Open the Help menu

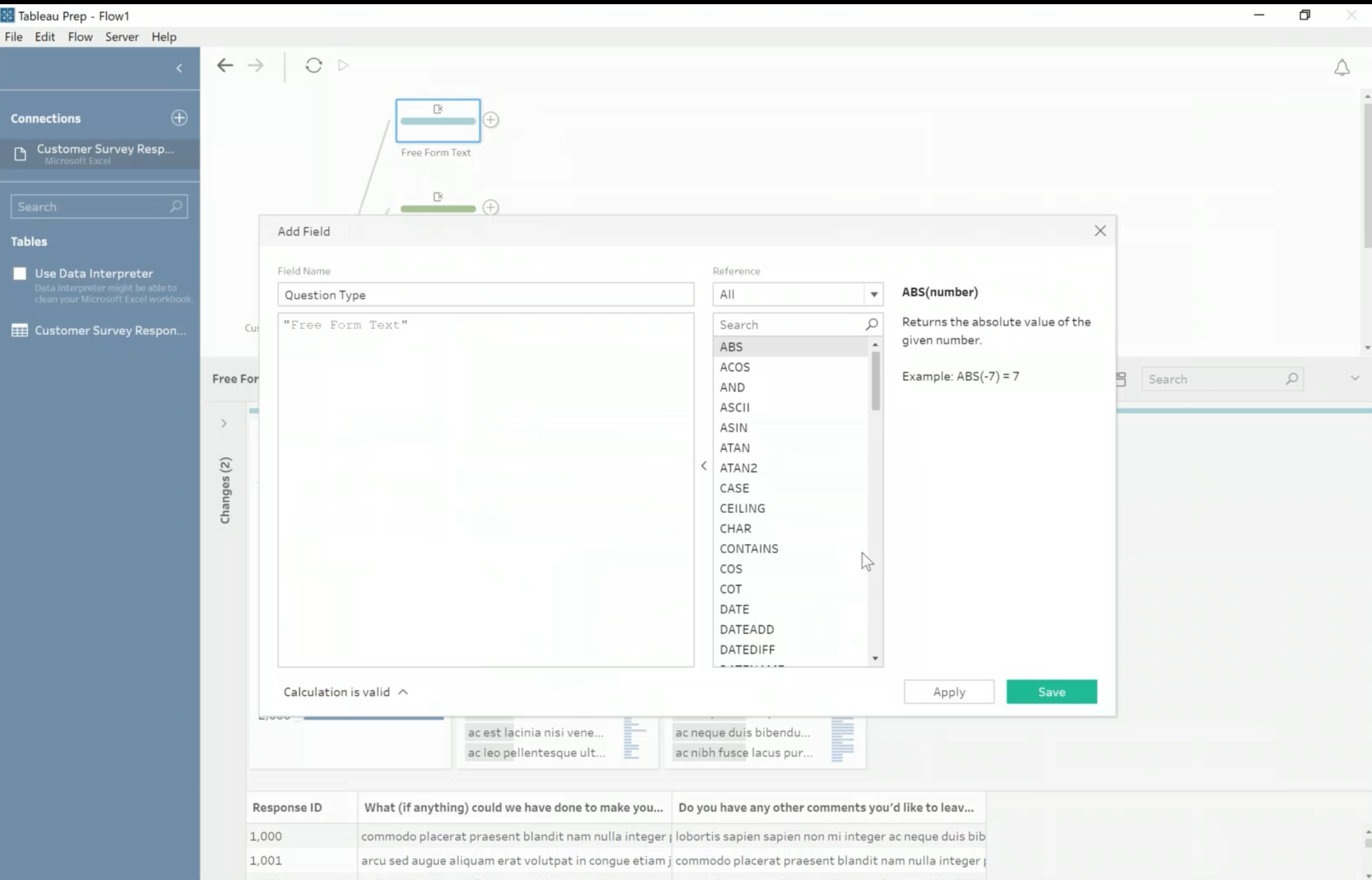(164, 36)
